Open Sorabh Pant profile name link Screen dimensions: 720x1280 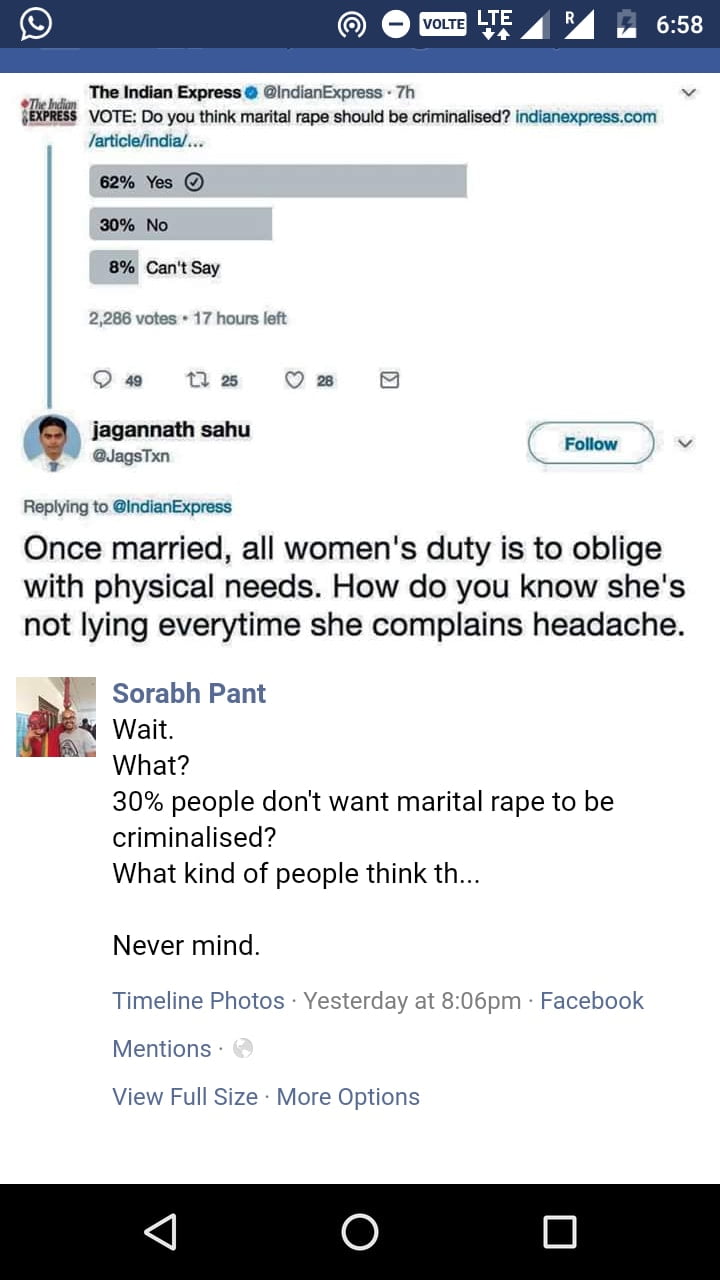(x=189, y=693)
